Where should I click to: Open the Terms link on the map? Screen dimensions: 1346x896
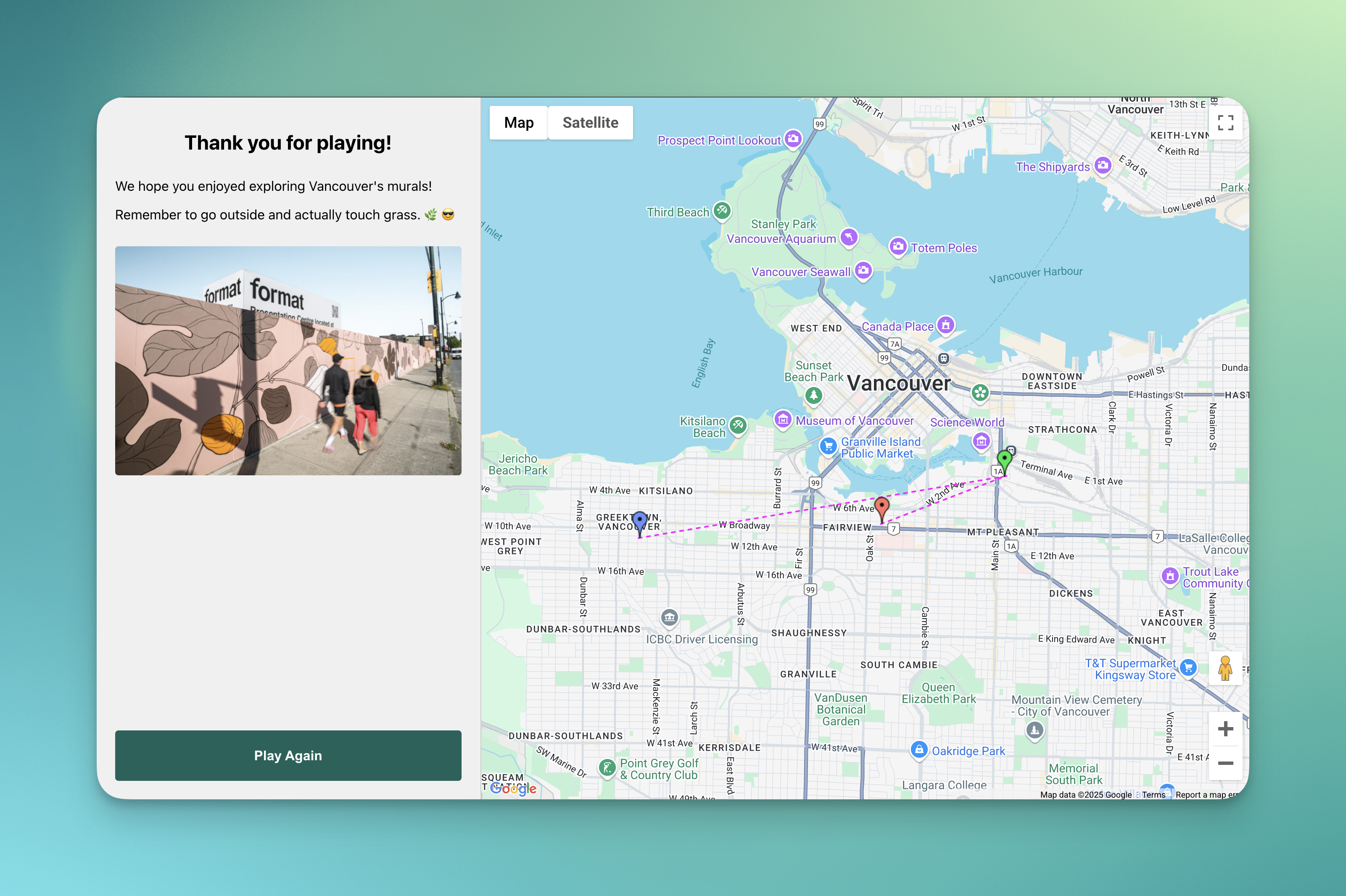[1153, 794]
